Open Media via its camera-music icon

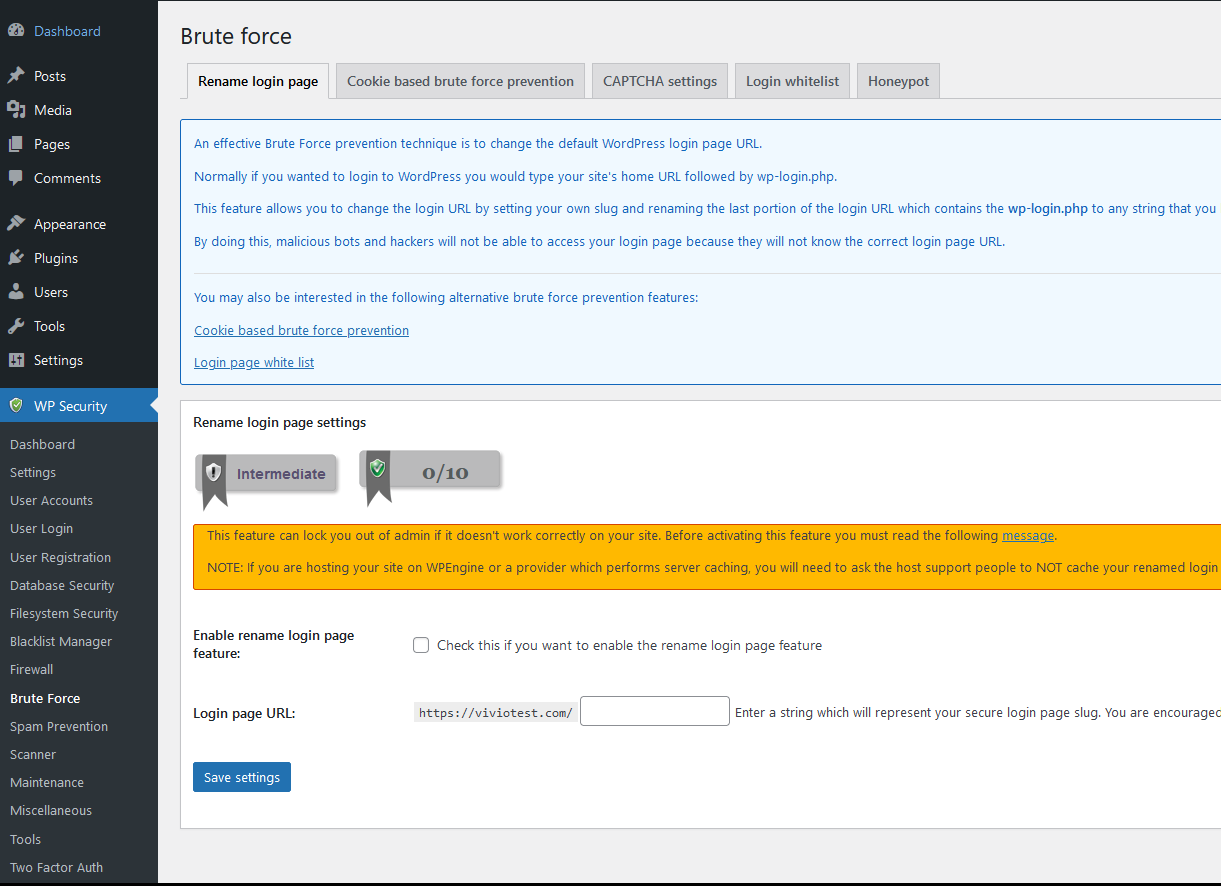coord(16,110)
